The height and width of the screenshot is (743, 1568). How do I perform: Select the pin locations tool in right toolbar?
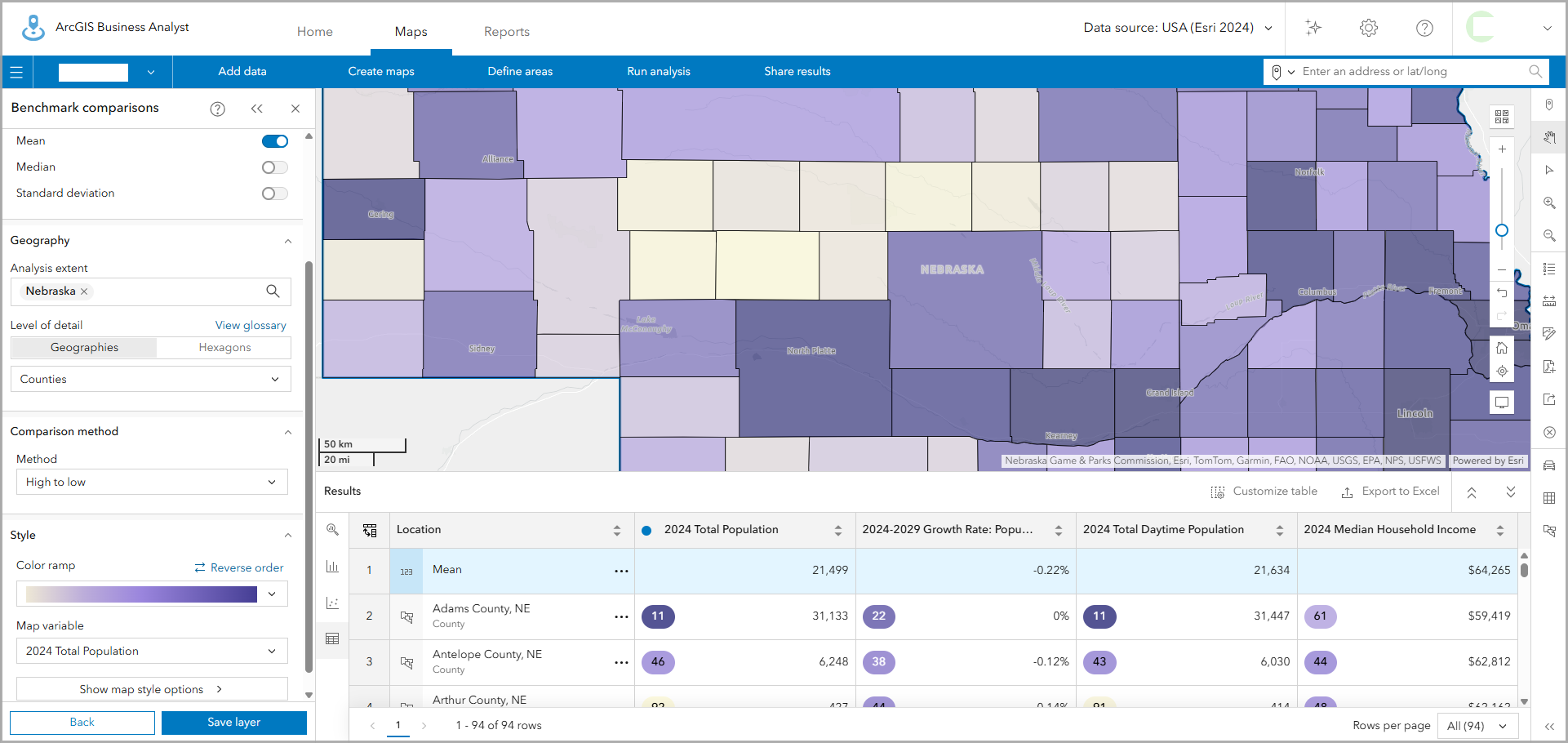pos(1549,105)
